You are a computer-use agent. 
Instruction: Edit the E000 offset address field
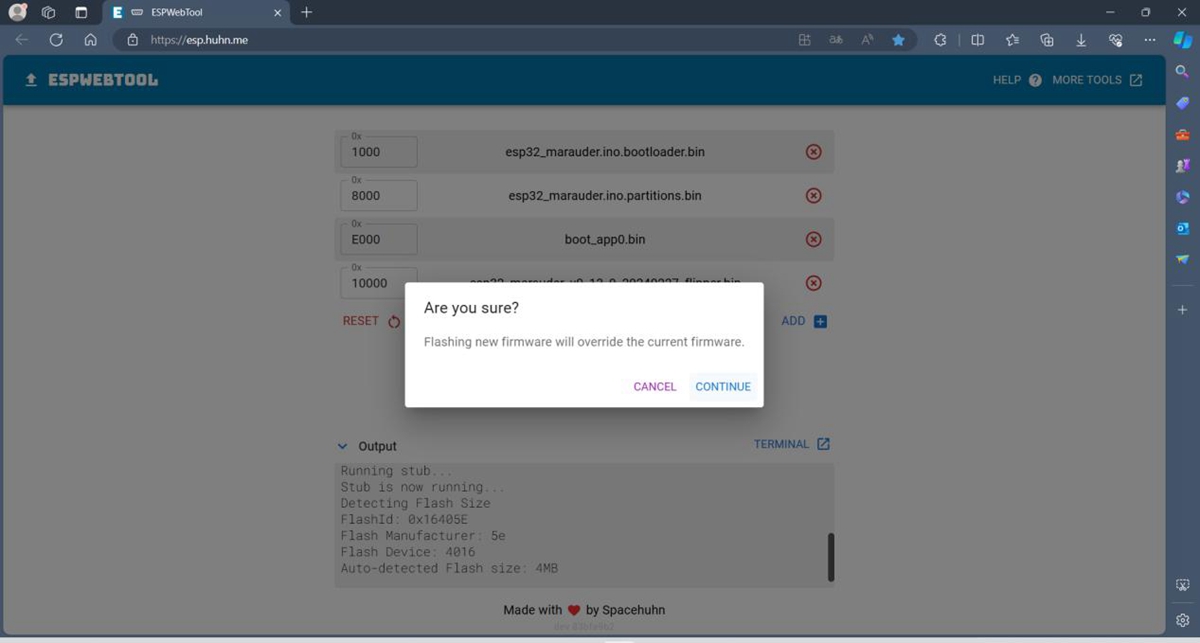379,241
